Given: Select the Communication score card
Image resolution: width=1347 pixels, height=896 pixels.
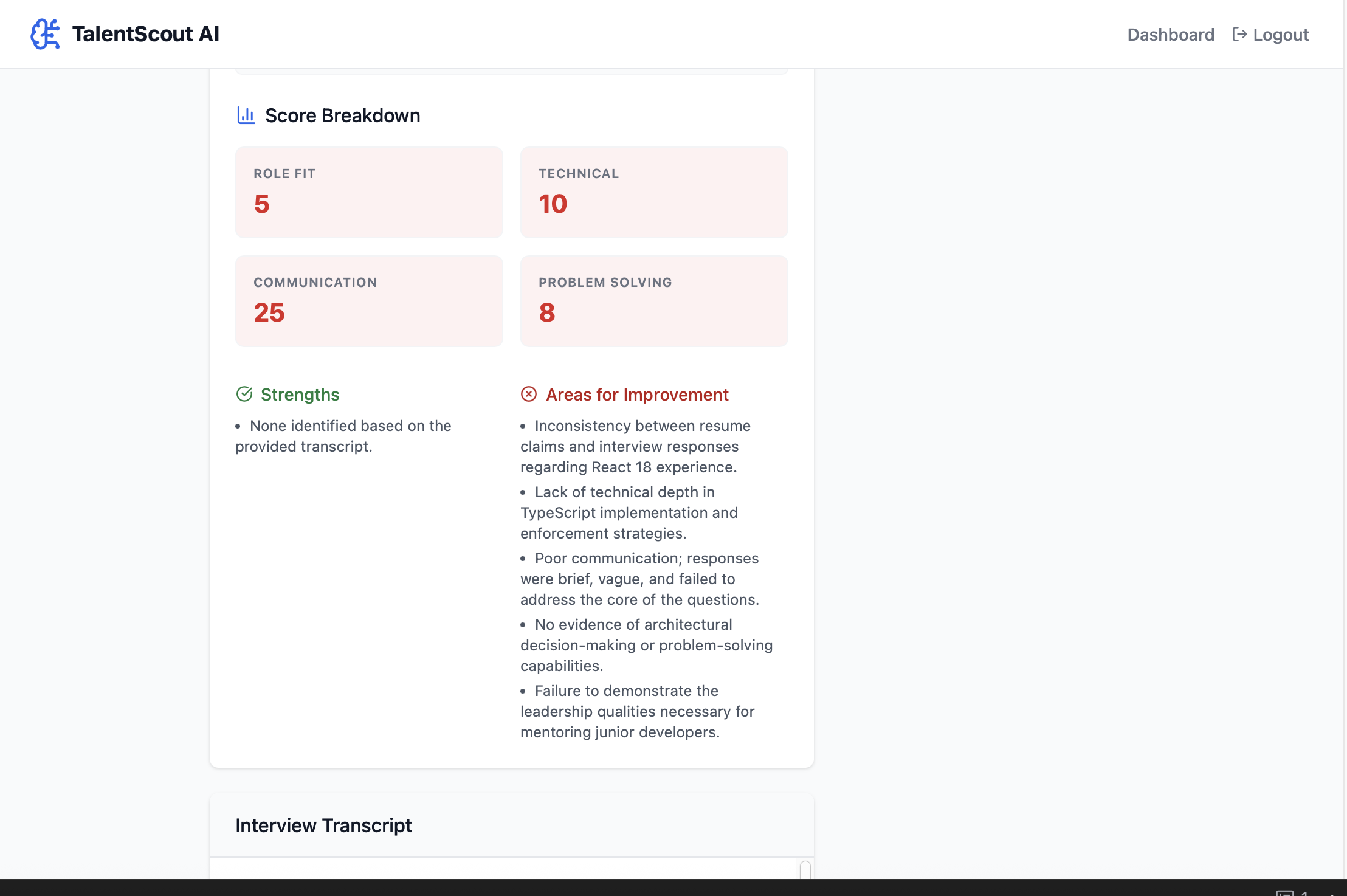Looking at the screenshot, I should click(x=369, y=301).
